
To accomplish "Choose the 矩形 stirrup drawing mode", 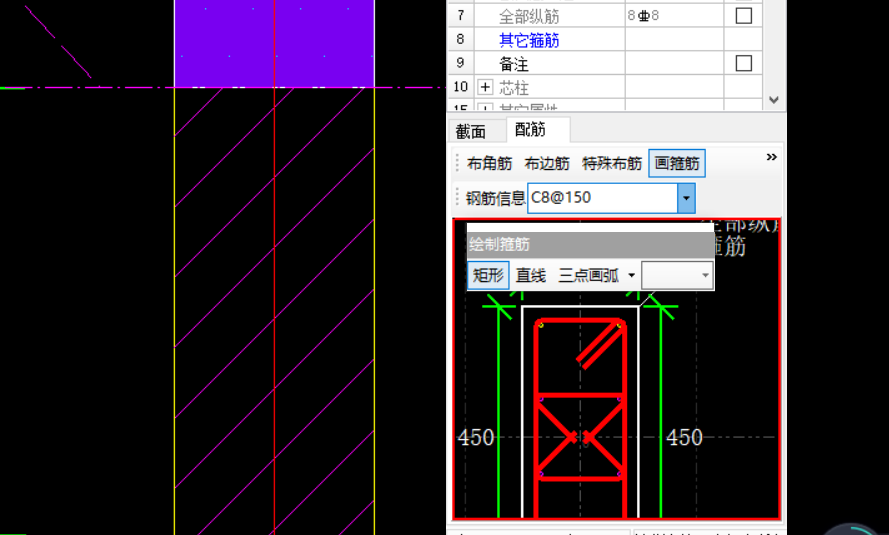I will pyautogui.click(x=488, y=275).
